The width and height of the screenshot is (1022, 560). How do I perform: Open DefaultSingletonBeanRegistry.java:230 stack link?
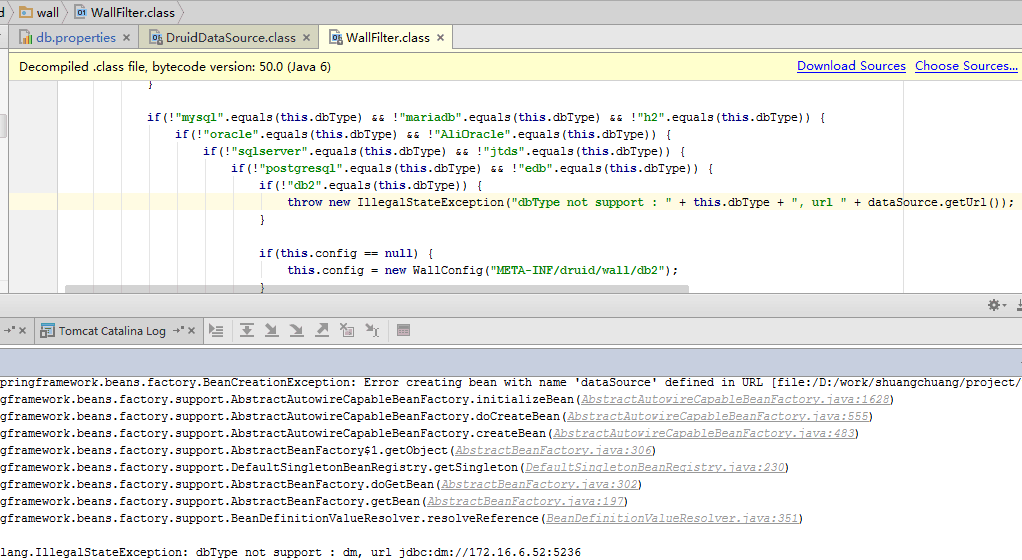tap(655, 467)
